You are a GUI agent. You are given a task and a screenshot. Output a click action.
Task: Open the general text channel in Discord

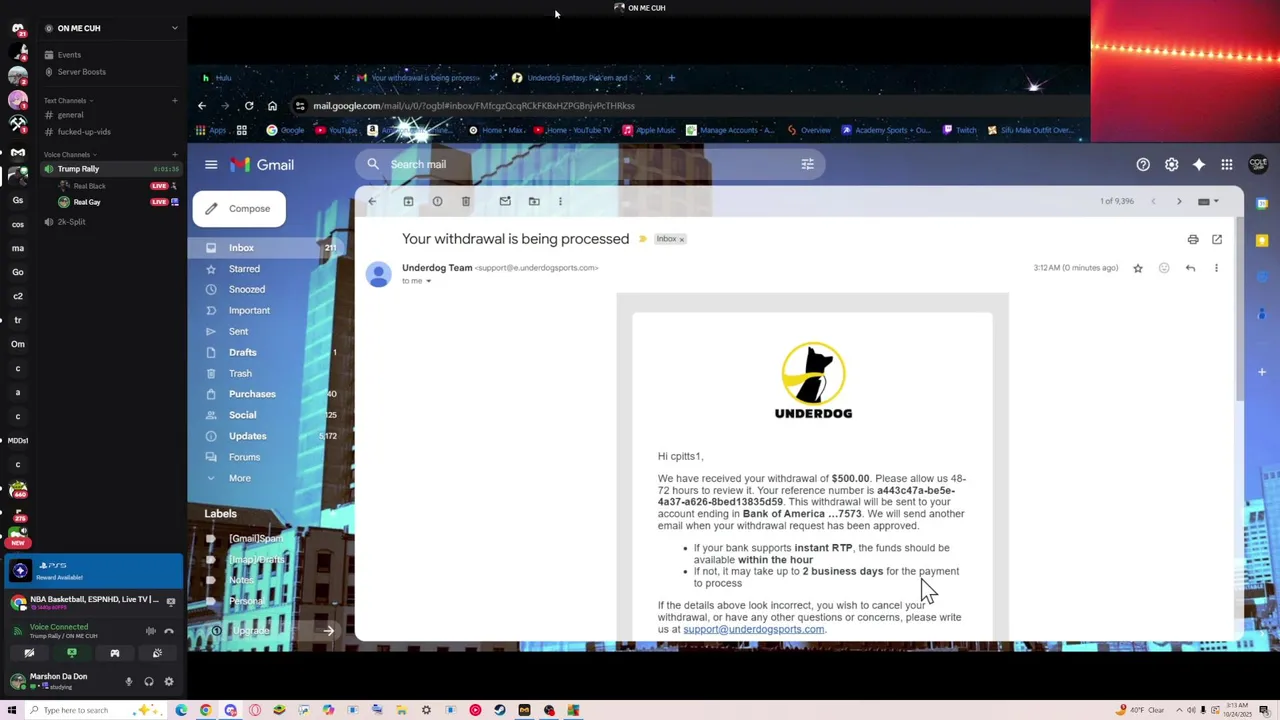pos(70,115)
